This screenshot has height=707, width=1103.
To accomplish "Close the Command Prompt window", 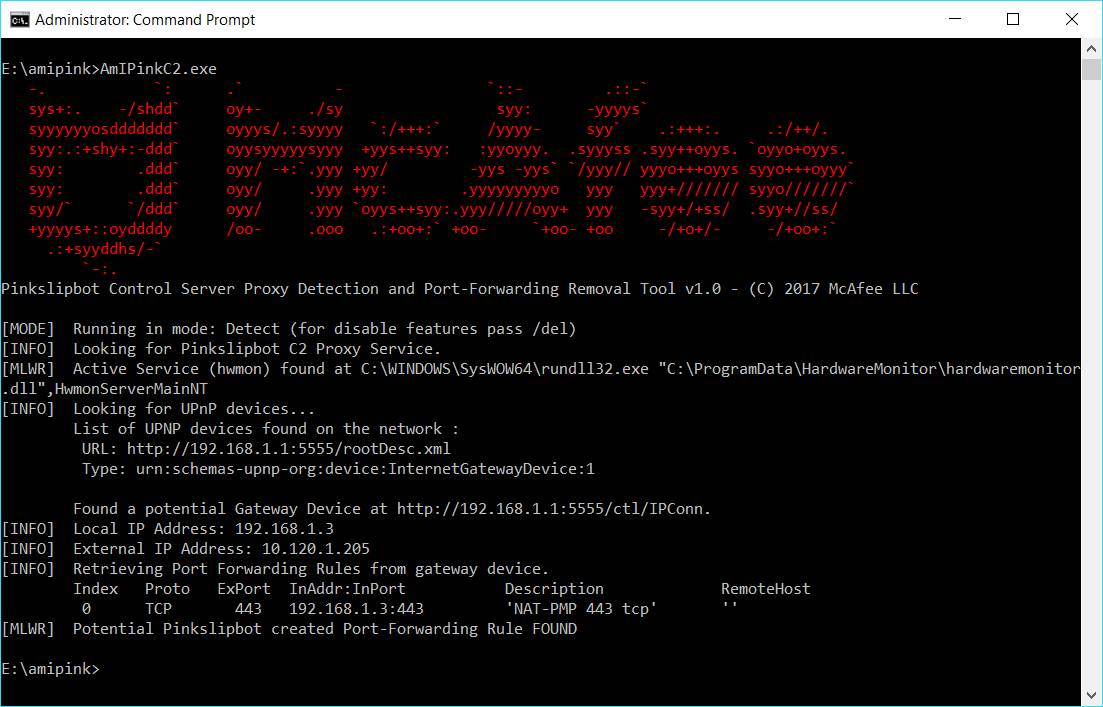I will click(x=1070, y=19).
